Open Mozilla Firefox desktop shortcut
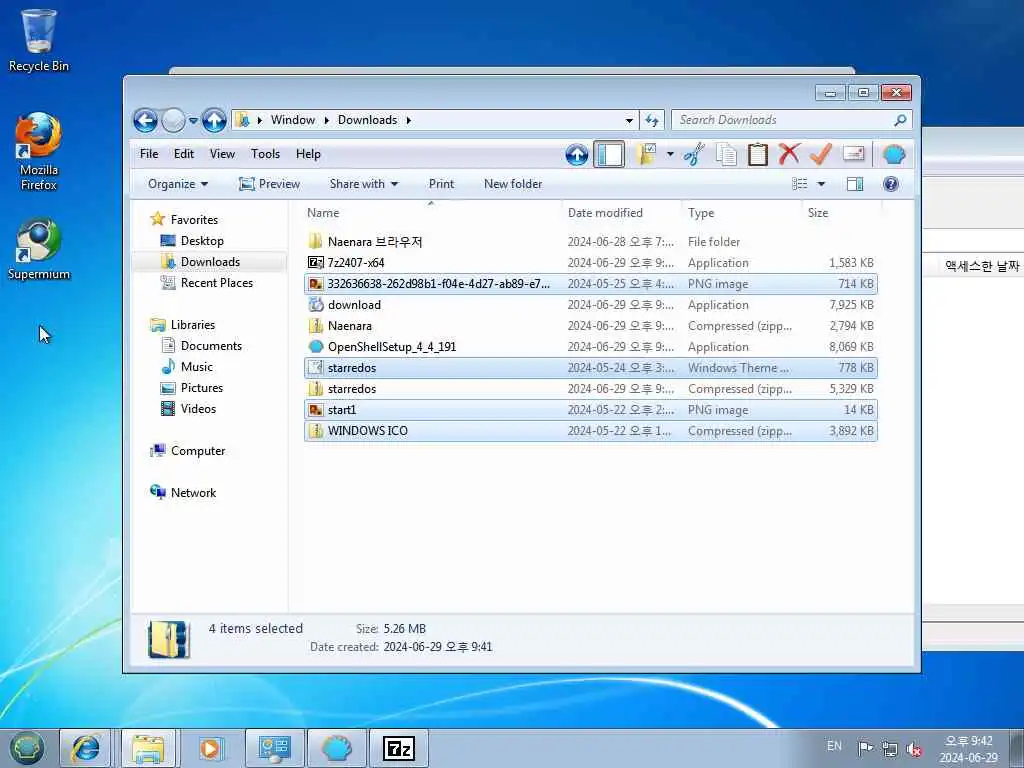 (x=39, y=152)
